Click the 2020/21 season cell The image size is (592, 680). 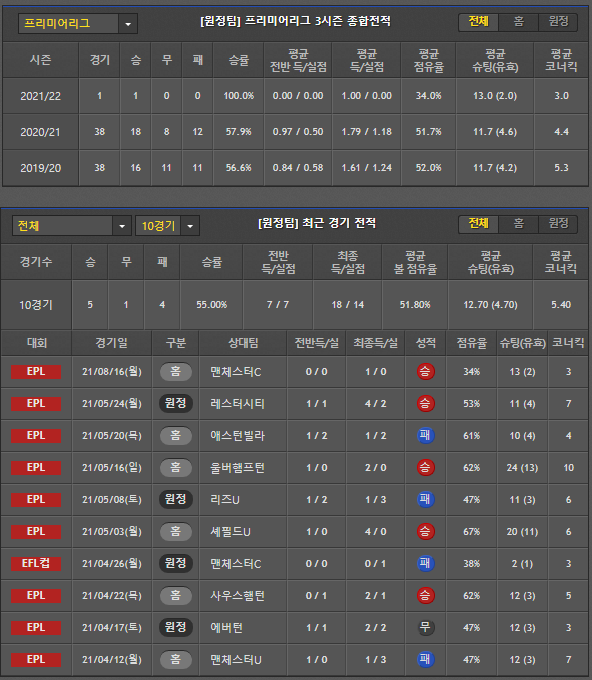point(41,132)
